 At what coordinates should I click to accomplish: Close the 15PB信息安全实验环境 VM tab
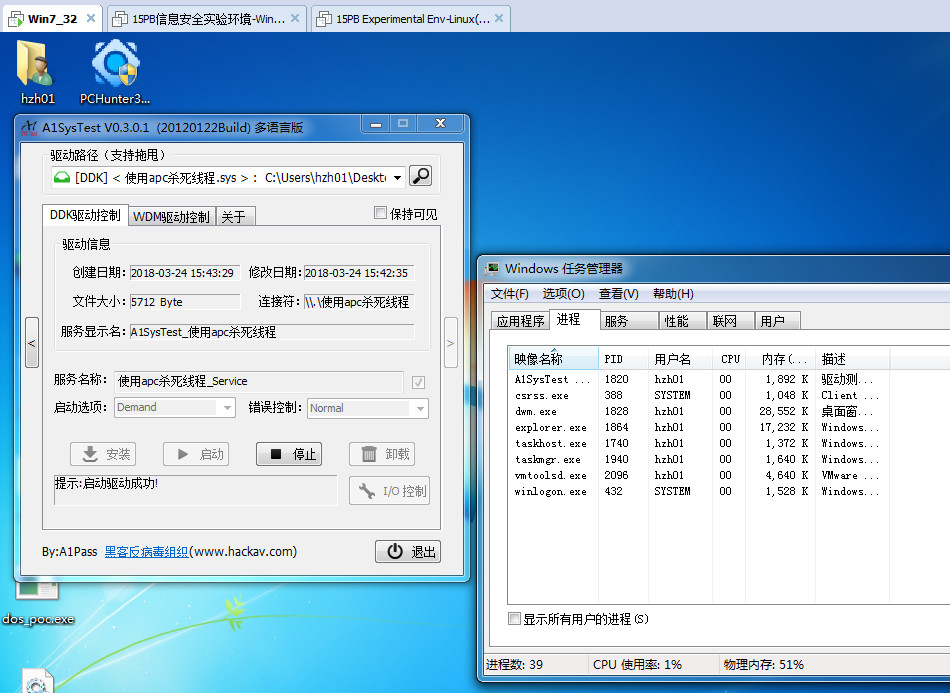click(295, 18)
